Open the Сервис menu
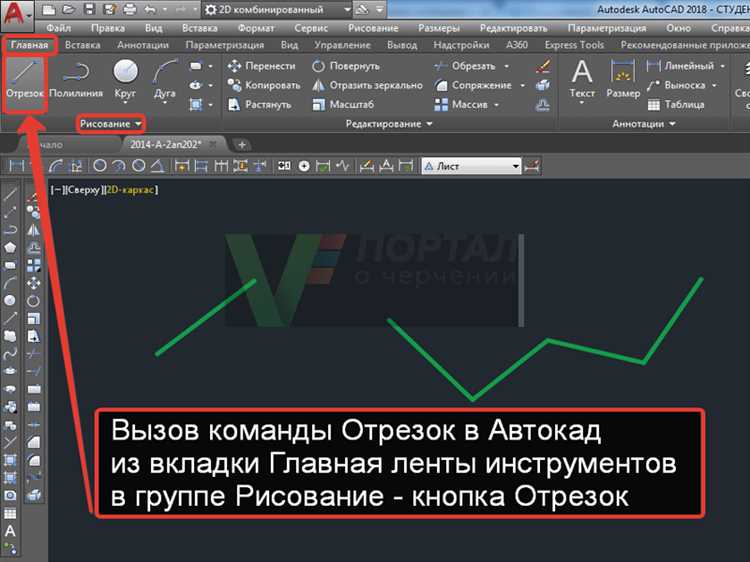 311,28
